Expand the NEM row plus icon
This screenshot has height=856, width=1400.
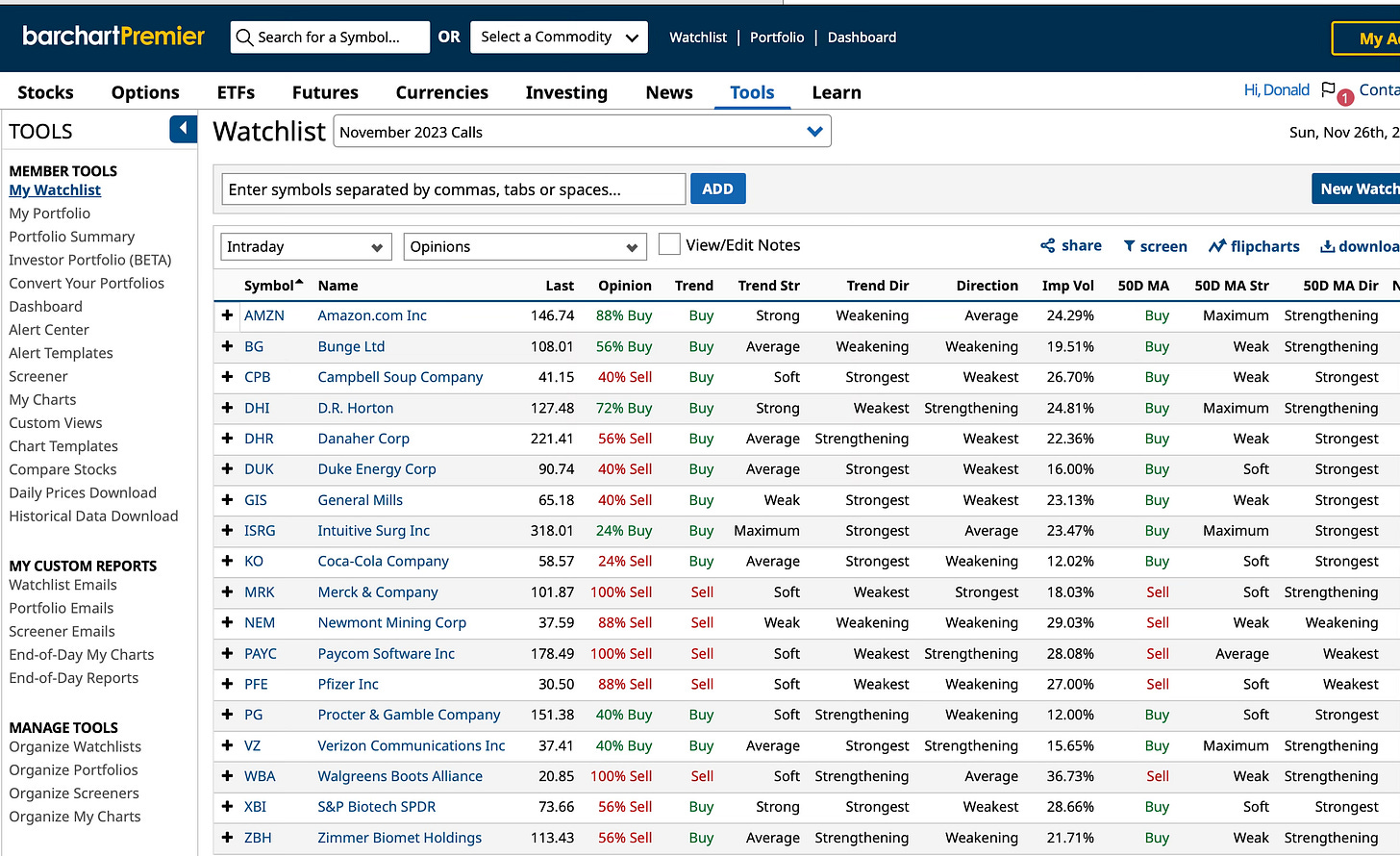228,622
